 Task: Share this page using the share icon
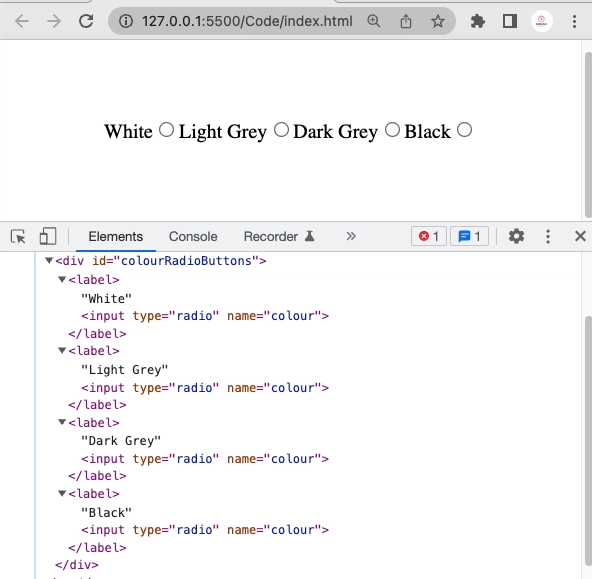coord(405,21)
